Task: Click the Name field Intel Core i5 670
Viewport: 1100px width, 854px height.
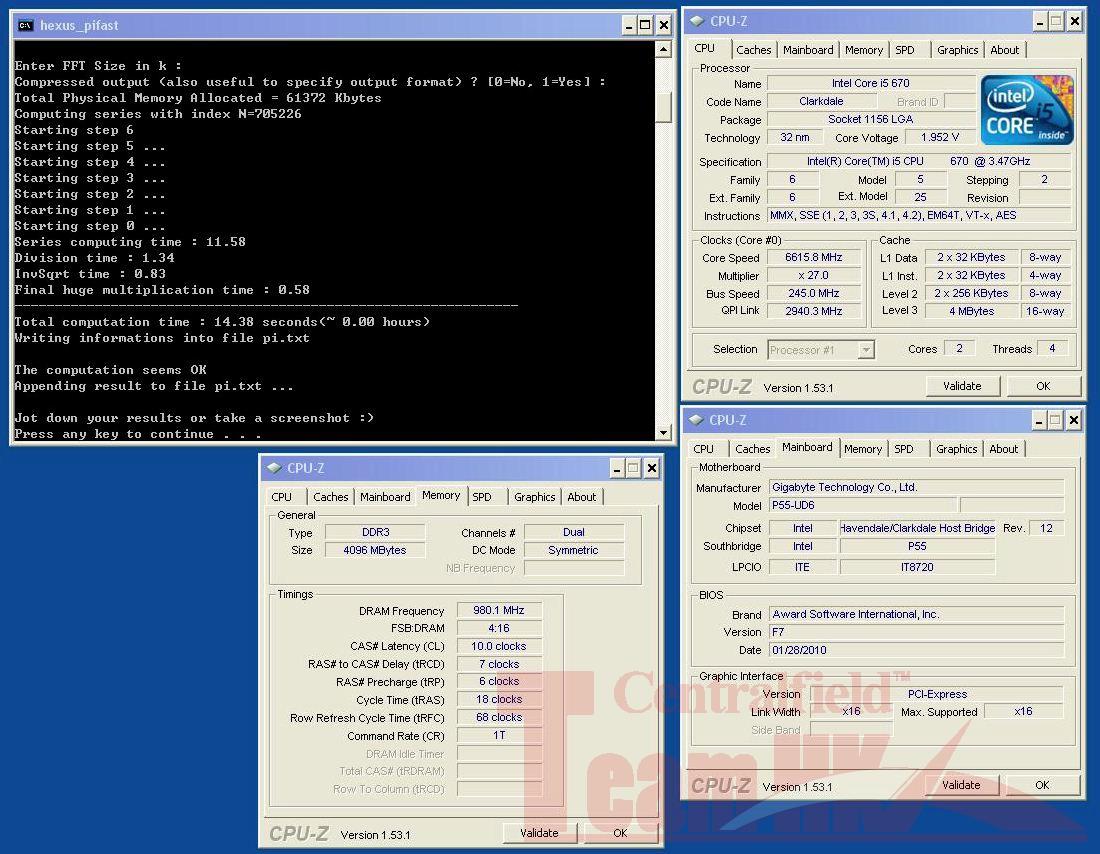Action: [x=871, y=84]
